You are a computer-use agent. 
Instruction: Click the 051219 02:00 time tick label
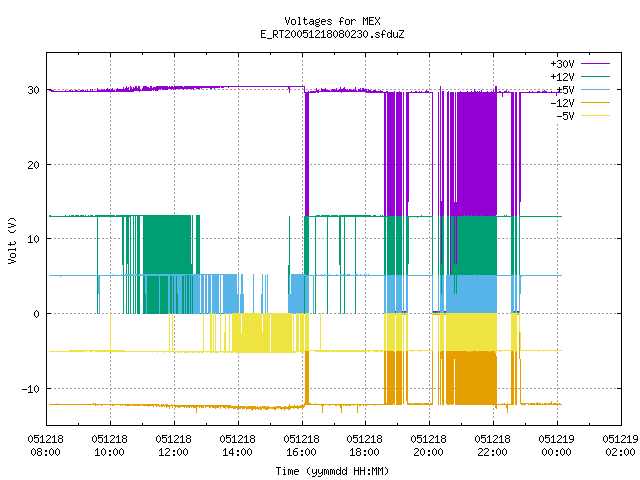click(621, 446)
